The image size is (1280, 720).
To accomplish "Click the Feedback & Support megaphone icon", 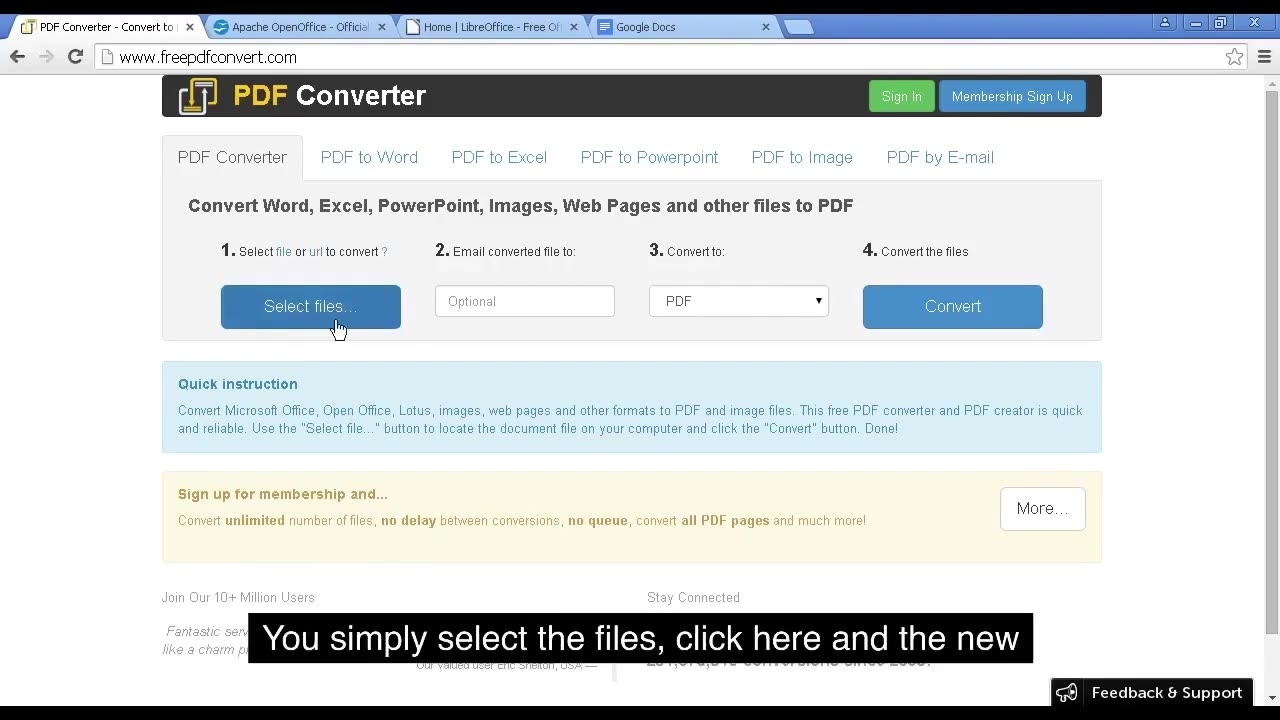I will [1067, 692].
